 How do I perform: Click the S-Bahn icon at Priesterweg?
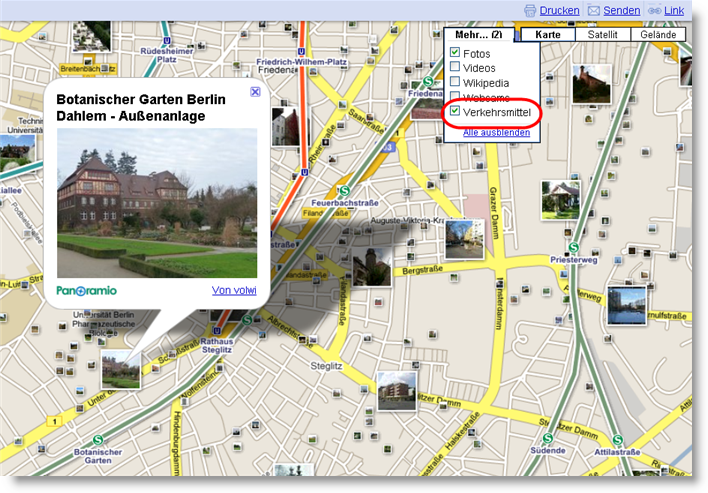573,247
